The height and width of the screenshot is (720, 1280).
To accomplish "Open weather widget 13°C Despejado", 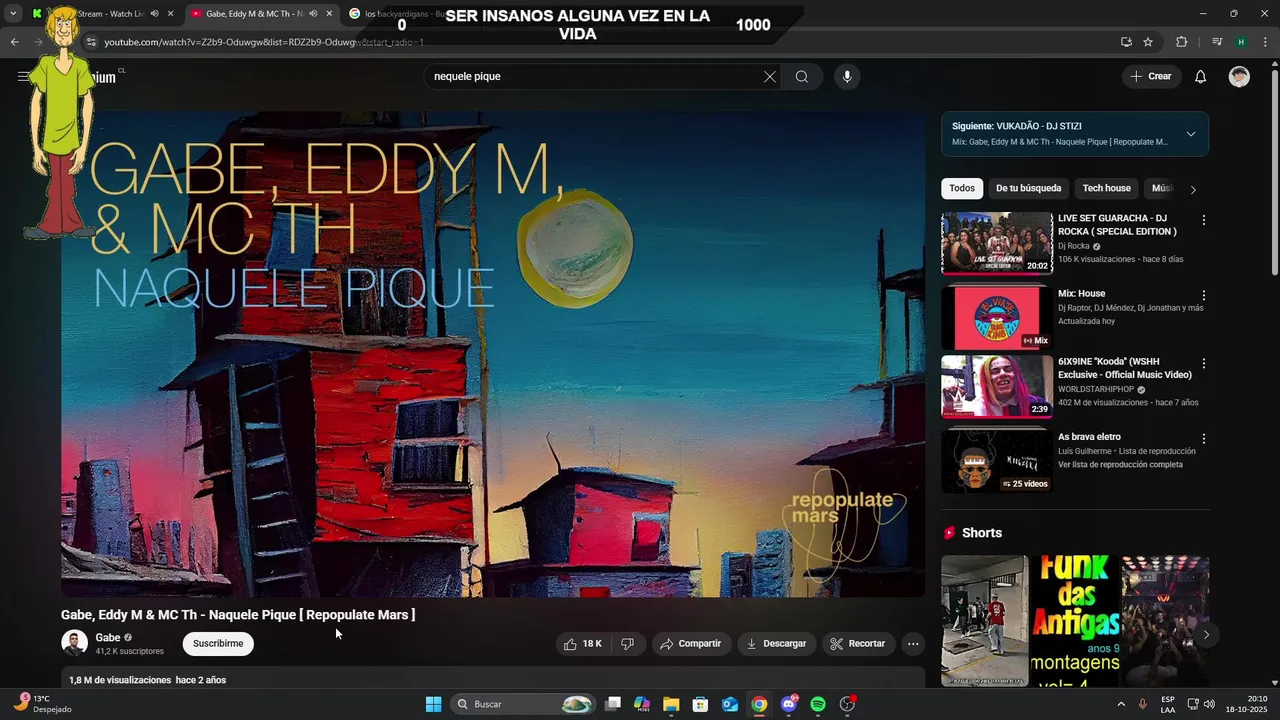I will (x=42, y=704).
